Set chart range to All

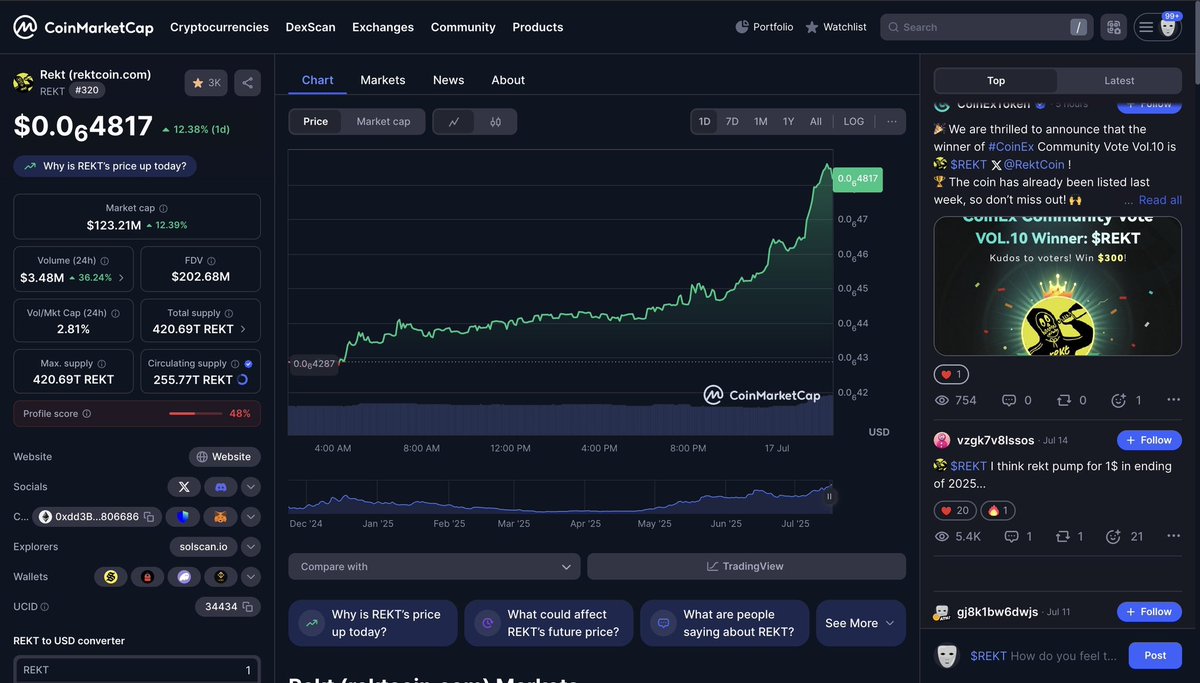coord(816,121)
